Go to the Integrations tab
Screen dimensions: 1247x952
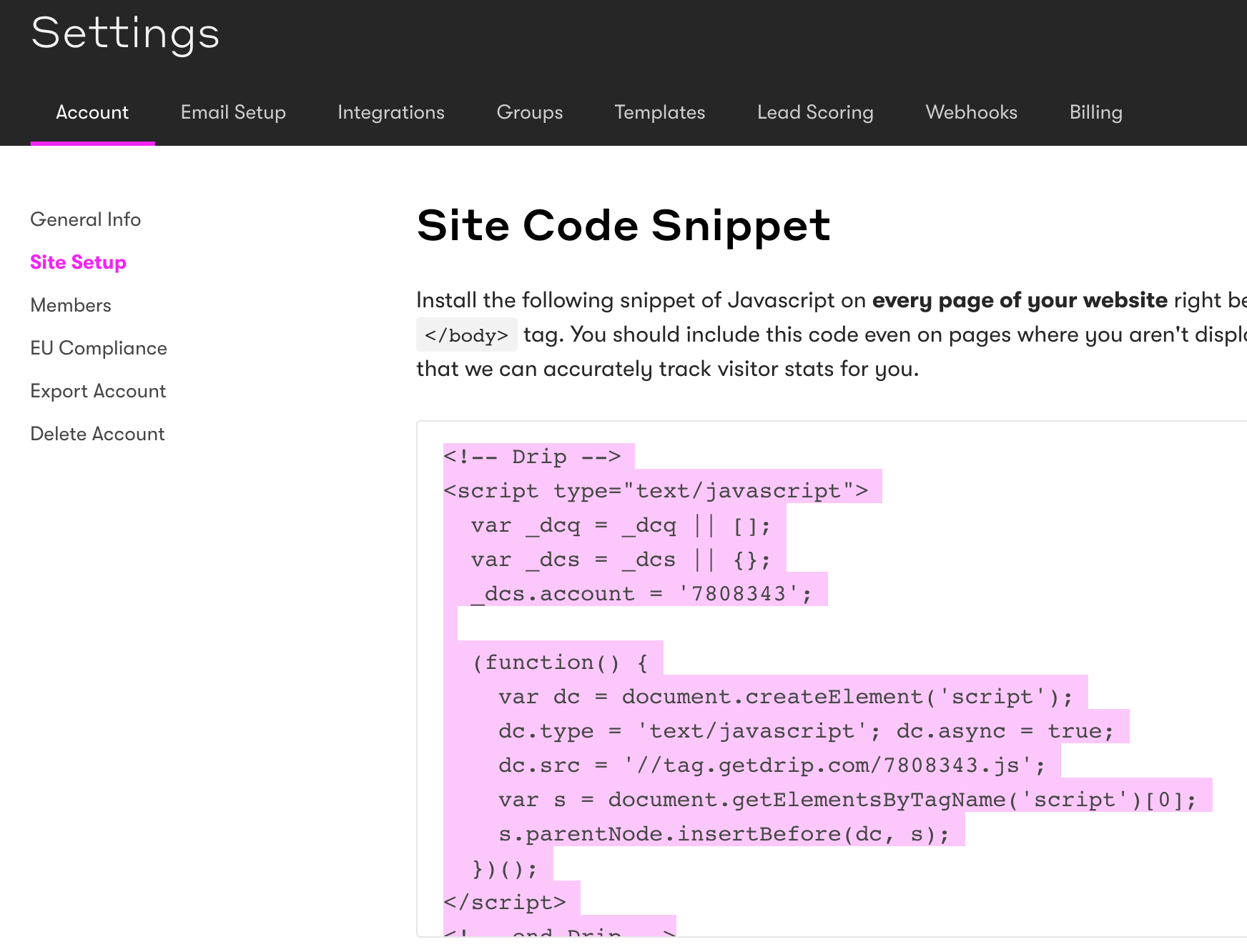390,112
